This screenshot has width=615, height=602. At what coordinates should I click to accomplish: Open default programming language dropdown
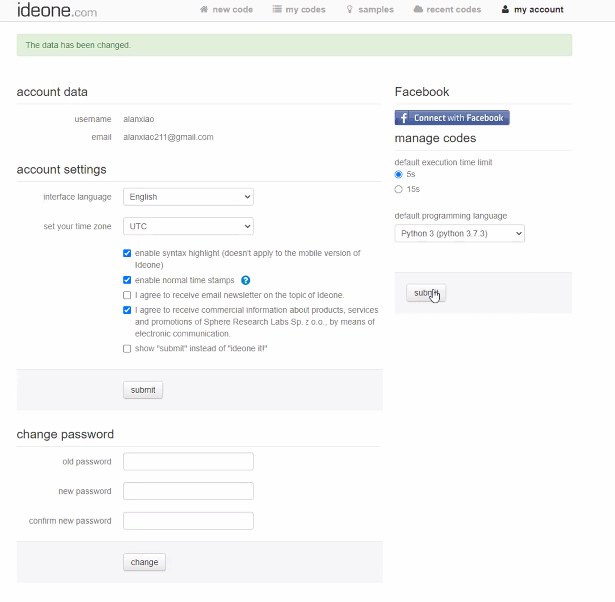459,233
